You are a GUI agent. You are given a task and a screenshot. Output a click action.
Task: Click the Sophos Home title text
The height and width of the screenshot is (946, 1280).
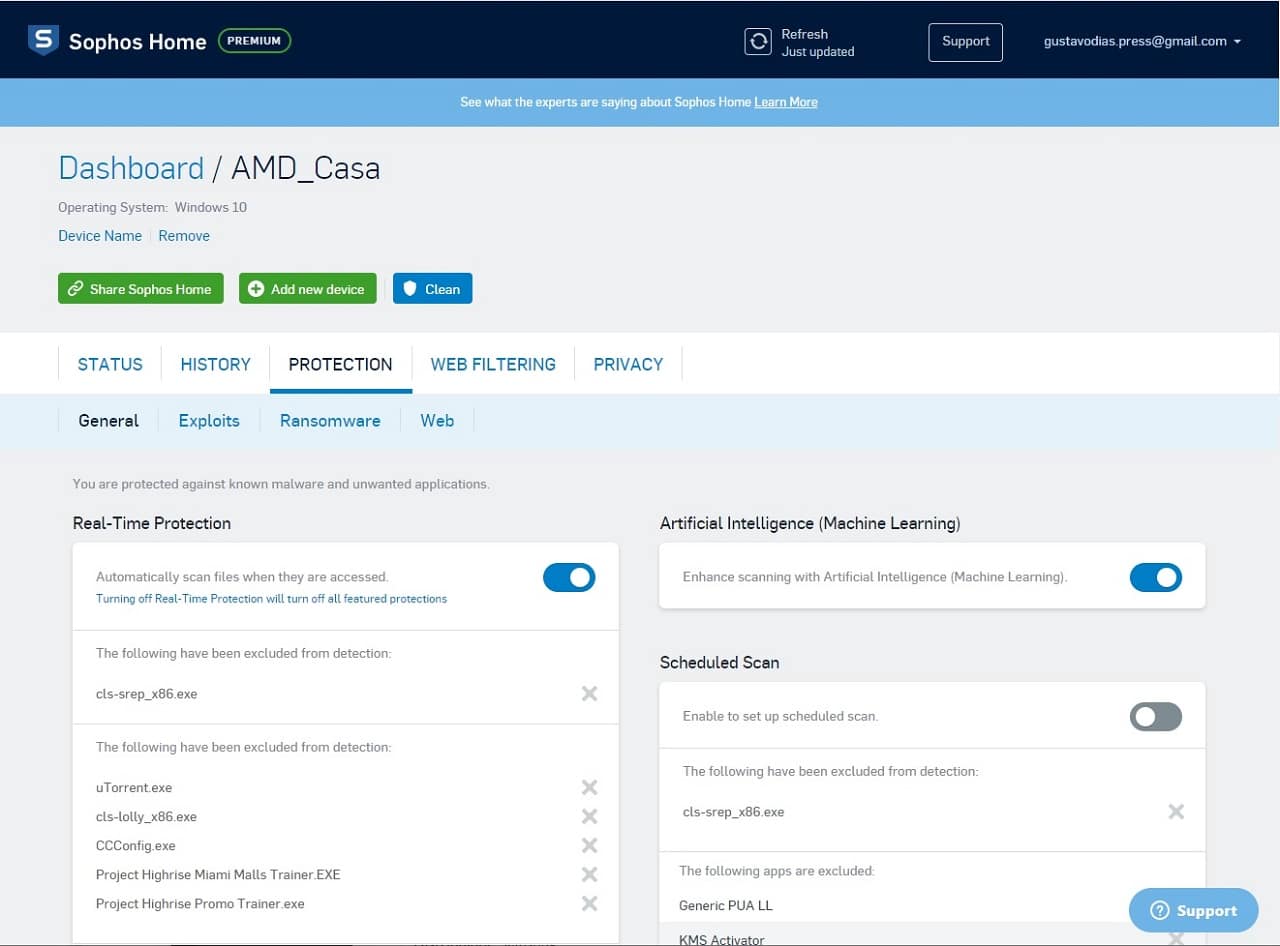[x=137, y=41]
